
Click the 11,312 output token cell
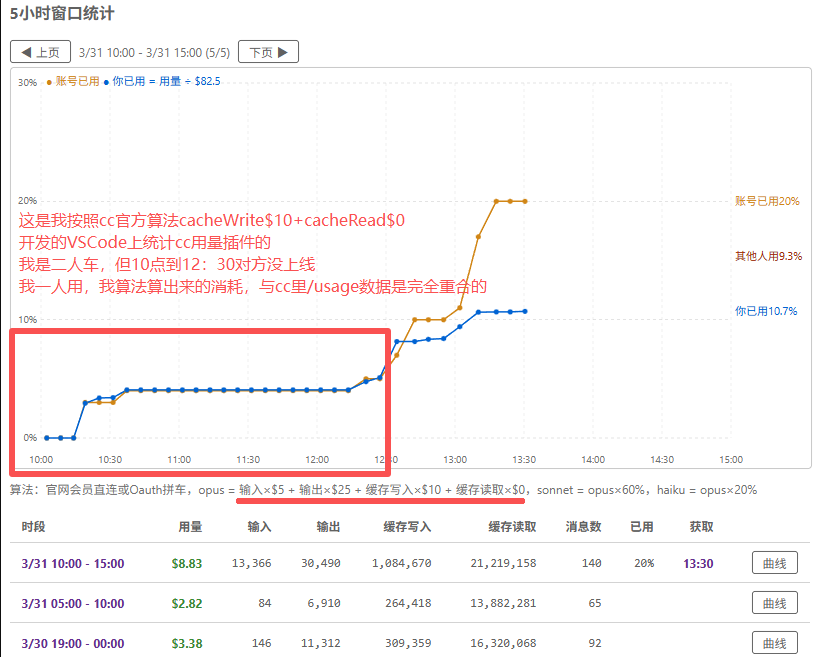tap(320, 643)
